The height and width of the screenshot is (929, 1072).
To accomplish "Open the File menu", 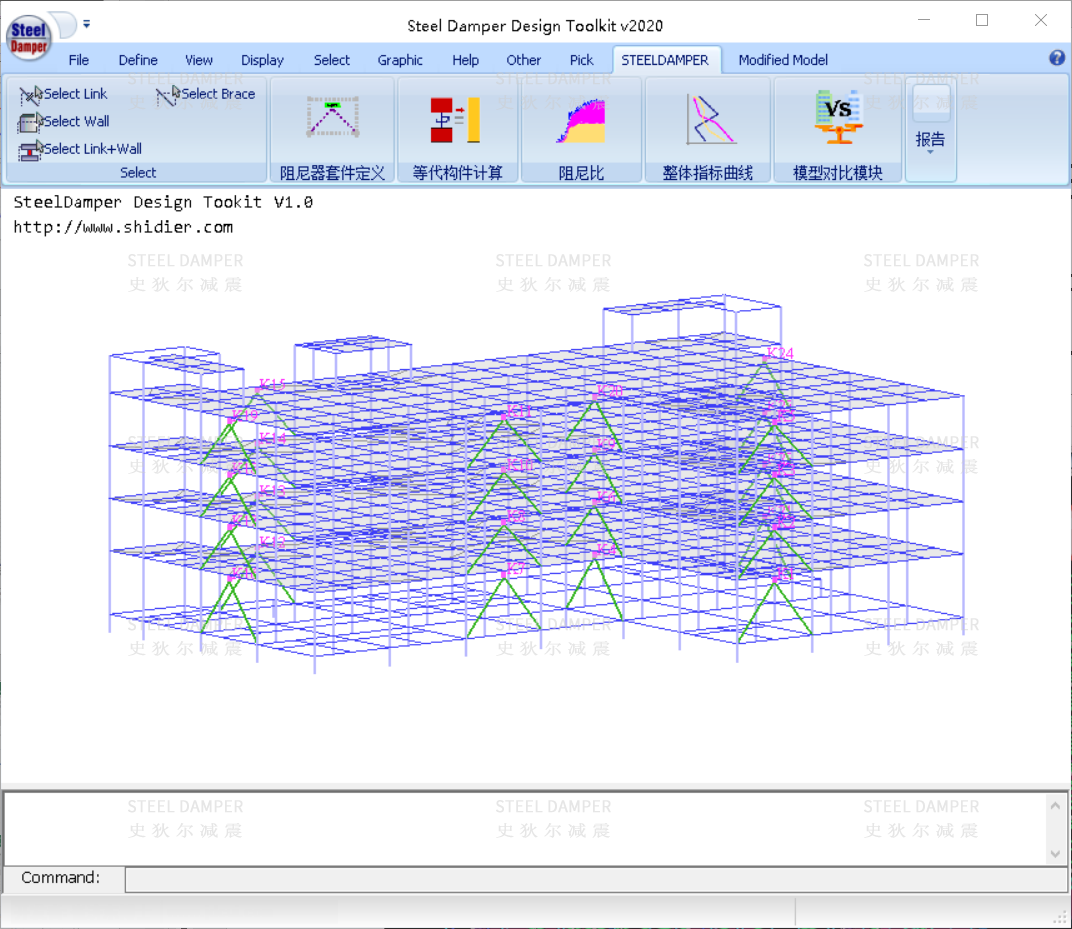I will click(x=79, y=60).
